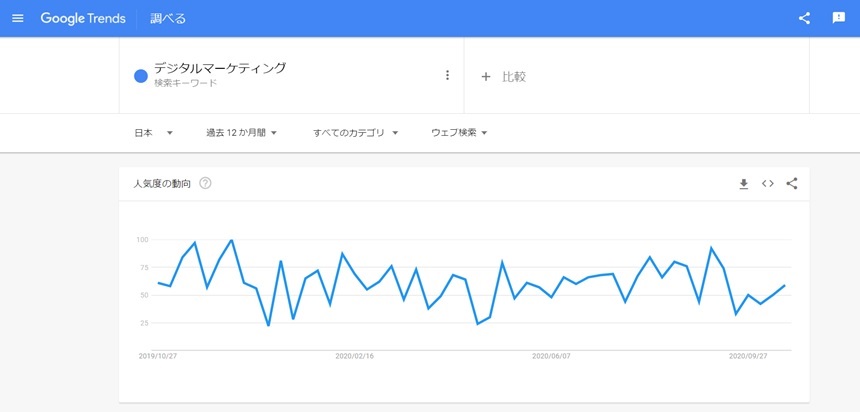This screenshot has height=412, width=860.
Task: Open the すべてのカテゴリ category dropdown
Action: click(x=355, y=133)
